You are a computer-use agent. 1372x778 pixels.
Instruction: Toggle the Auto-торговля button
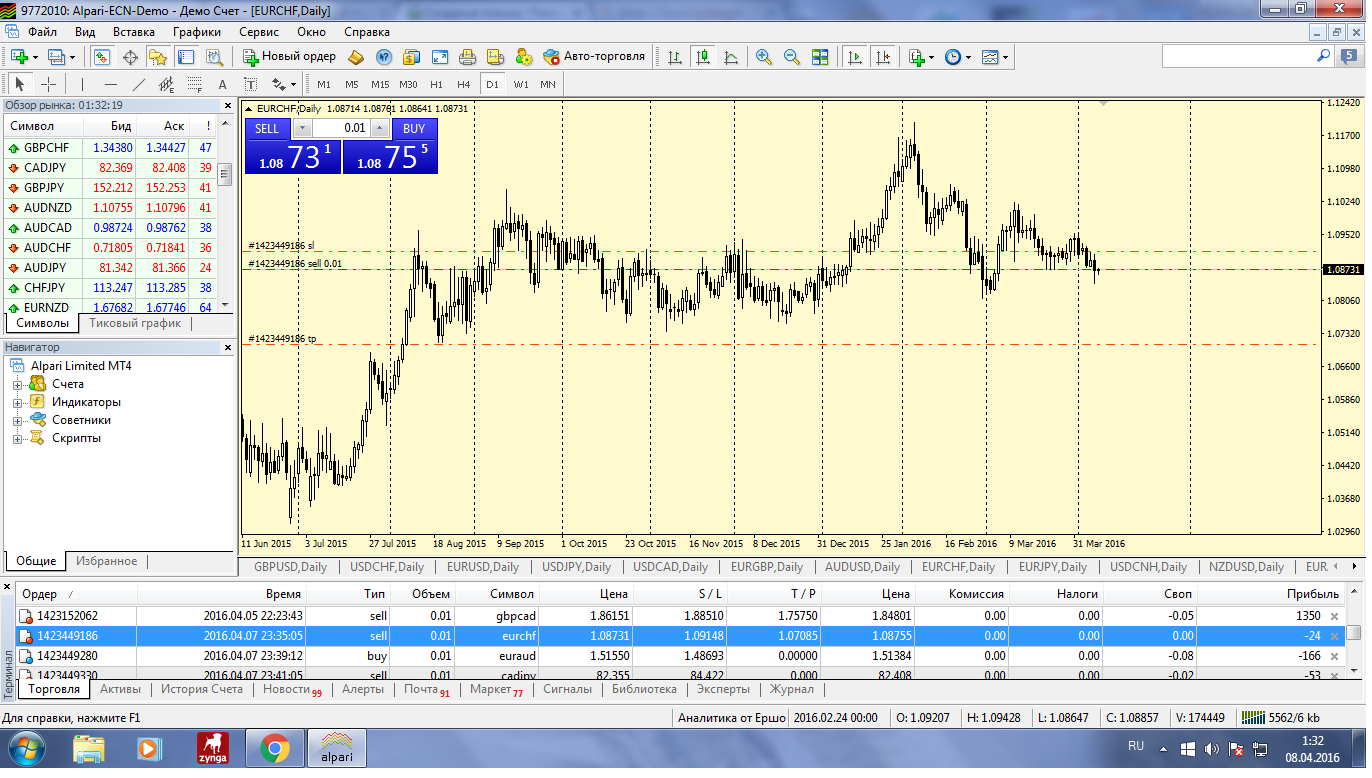pos(594,57)
